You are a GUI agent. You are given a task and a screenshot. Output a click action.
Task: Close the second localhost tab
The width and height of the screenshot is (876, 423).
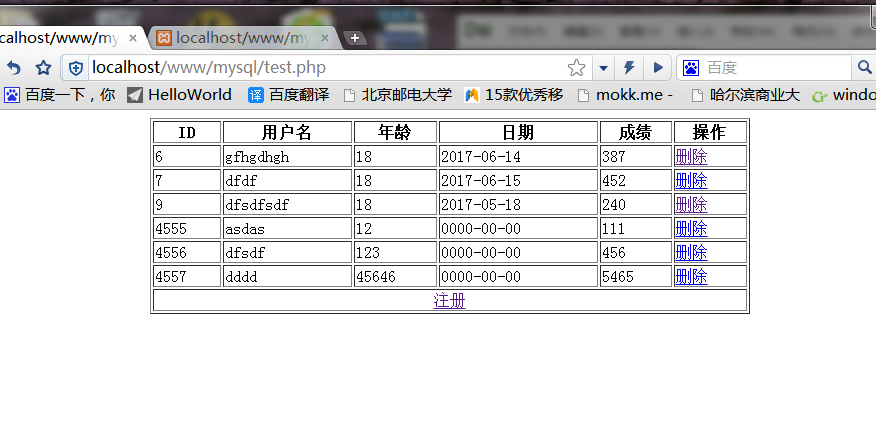point(325,38)
